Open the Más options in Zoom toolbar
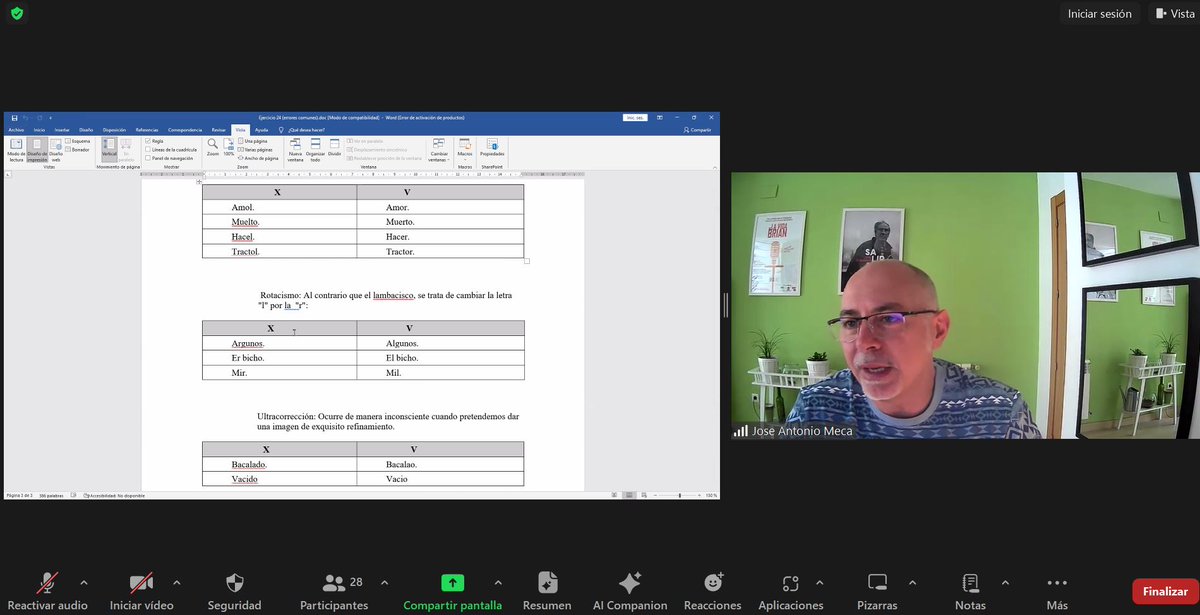Viewport: 1200px width, 615px height. click(1057, 592)
